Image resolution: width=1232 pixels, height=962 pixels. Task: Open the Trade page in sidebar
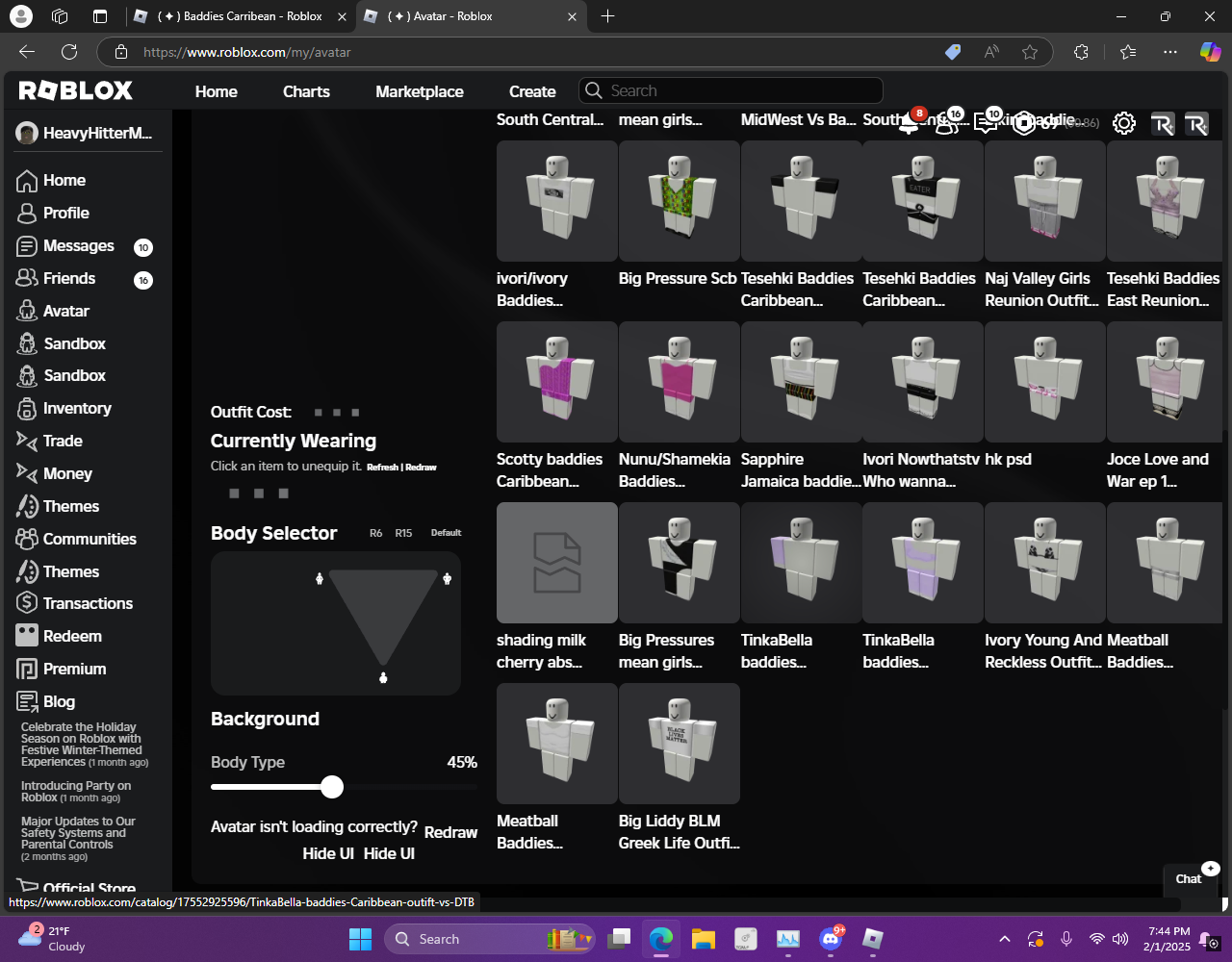point(50,441)
